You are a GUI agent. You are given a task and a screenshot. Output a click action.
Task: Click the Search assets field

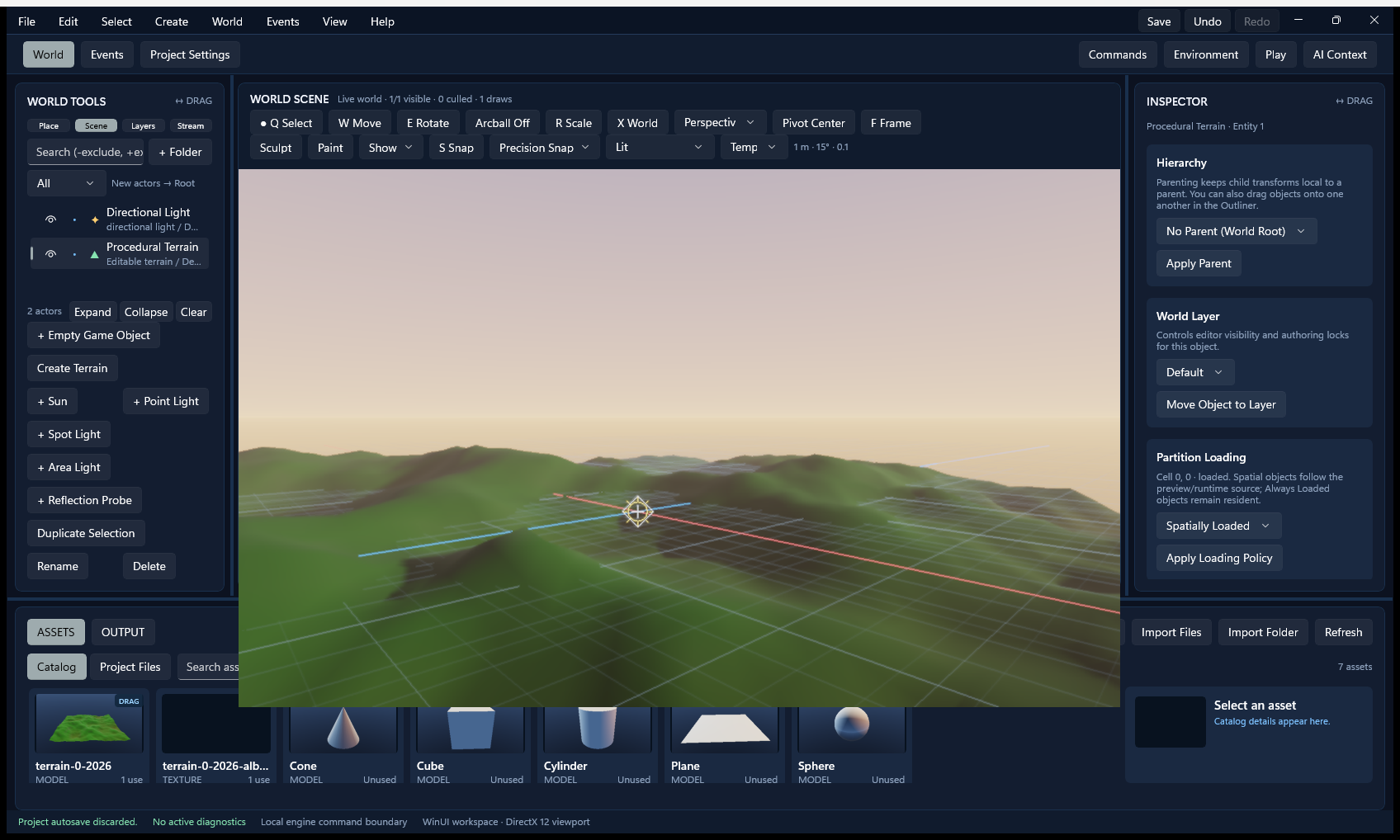(209, 667)
